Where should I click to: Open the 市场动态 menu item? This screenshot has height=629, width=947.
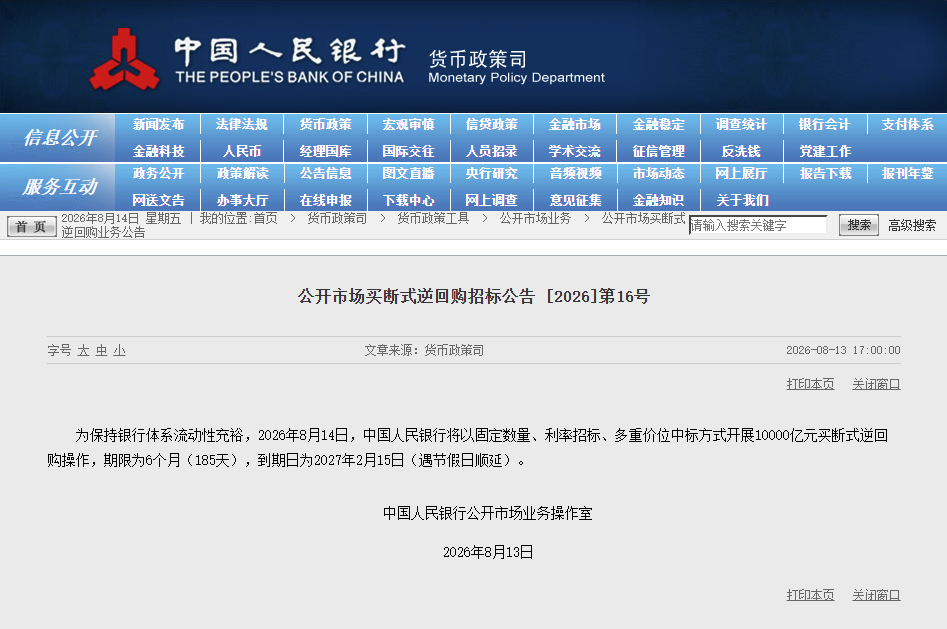(x=658, y=173)
